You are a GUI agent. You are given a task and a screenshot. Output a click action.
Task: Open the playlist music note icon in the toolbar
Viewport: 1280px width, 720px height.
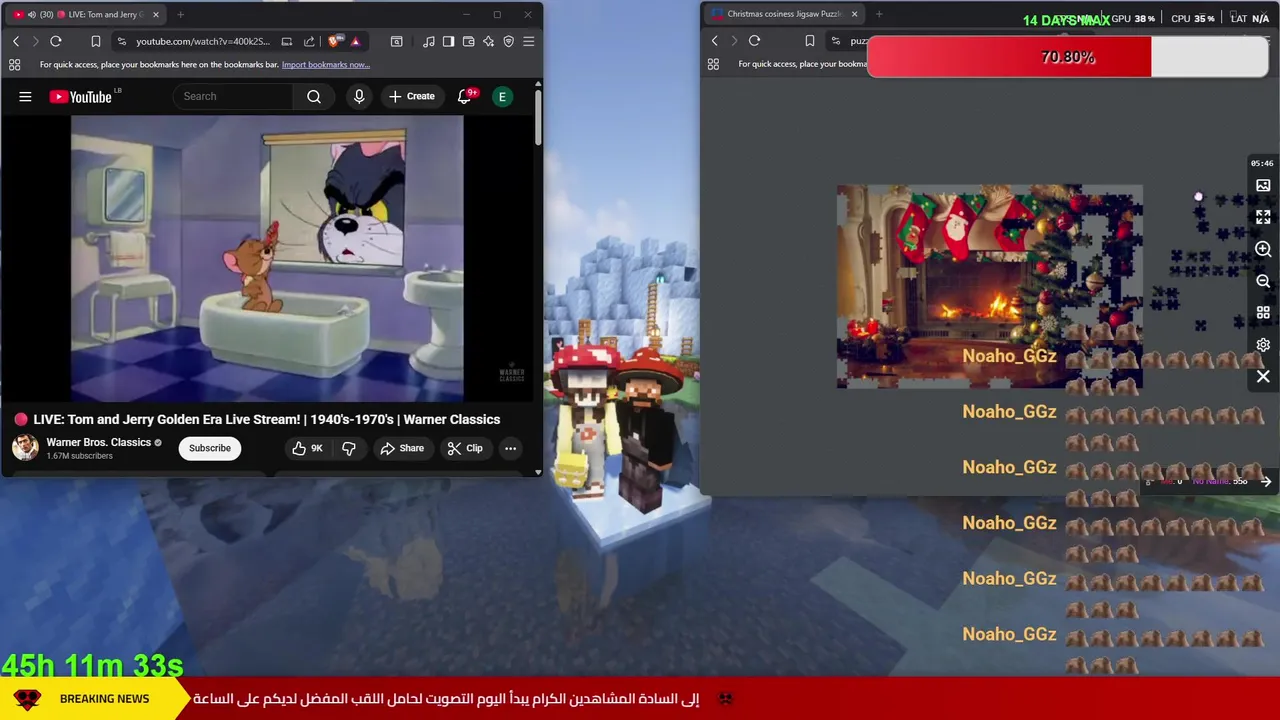pyautogui.click(x=429, y=41)
